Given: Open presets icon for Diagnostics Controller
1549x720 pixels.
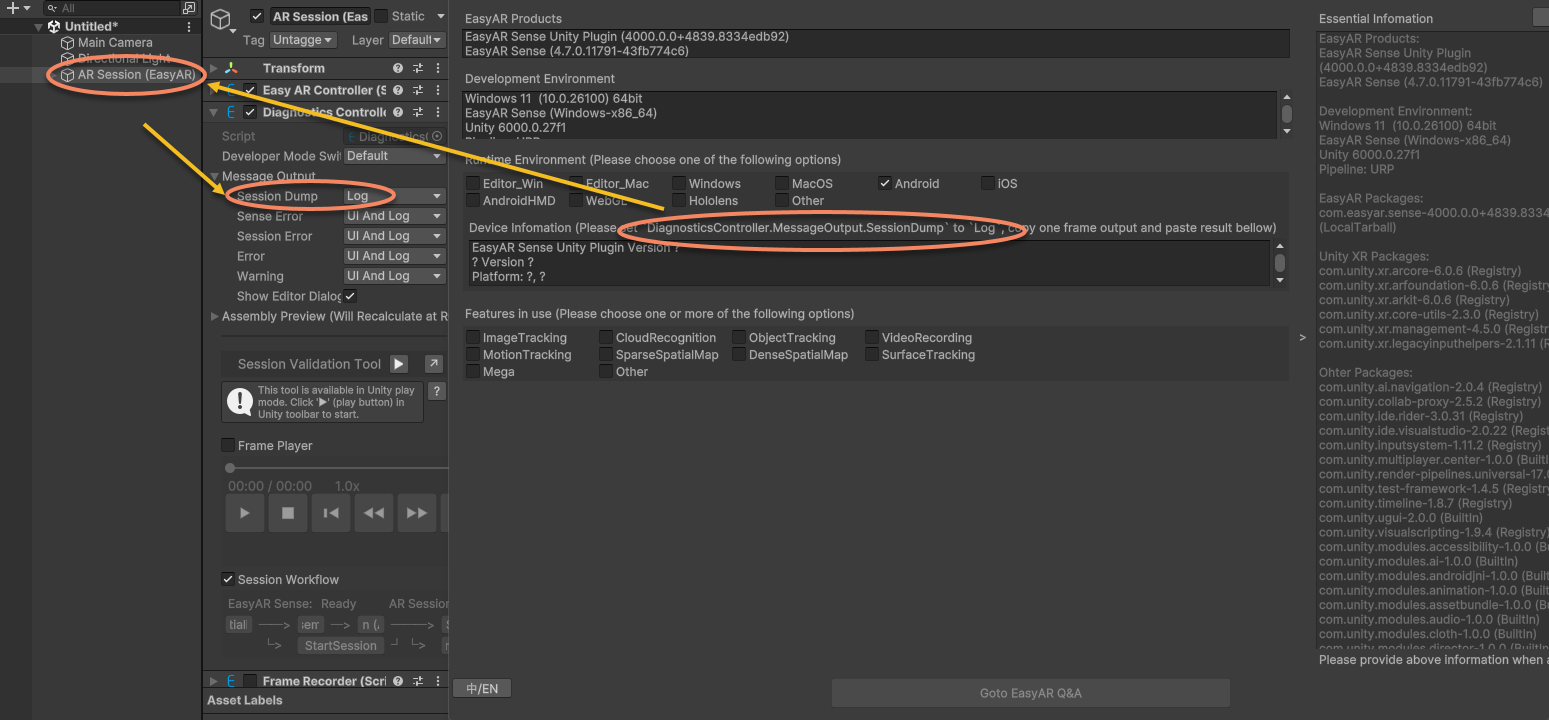Looking at the screenshot, I should 418,113.
